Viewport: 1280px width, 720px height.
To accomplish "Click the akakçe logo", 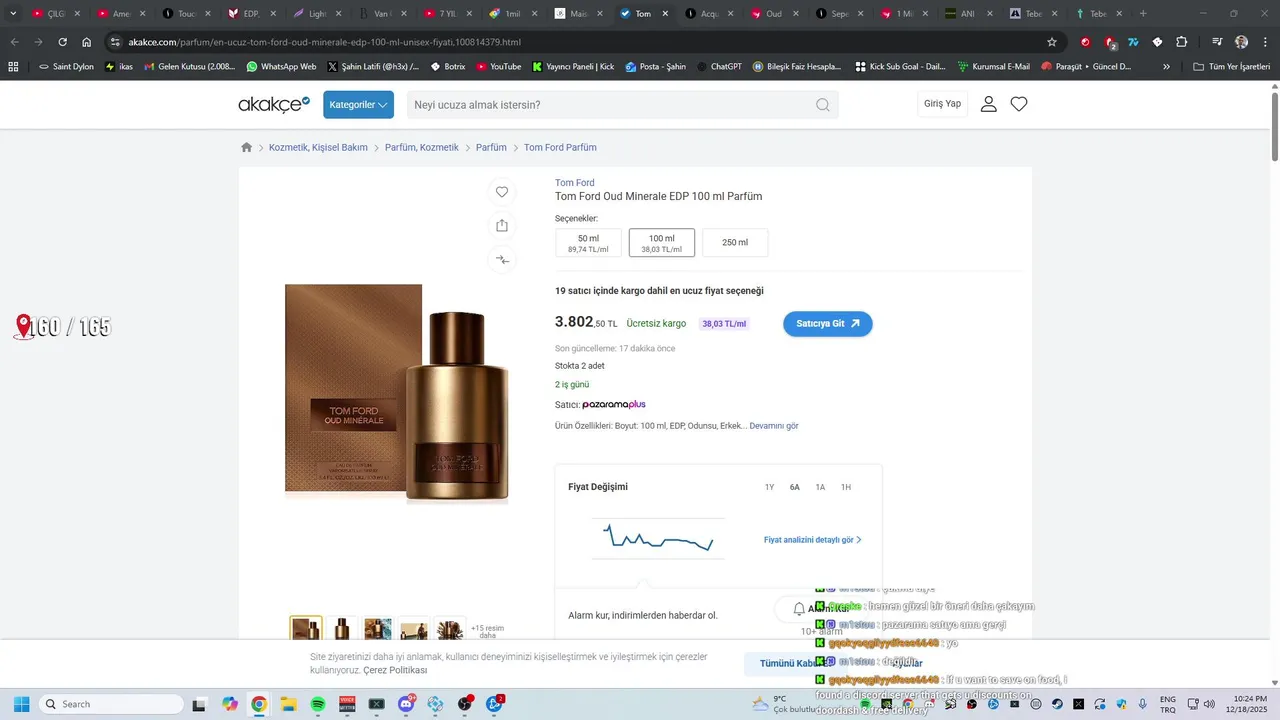I will pyautogui.click(x=274, y=104).
